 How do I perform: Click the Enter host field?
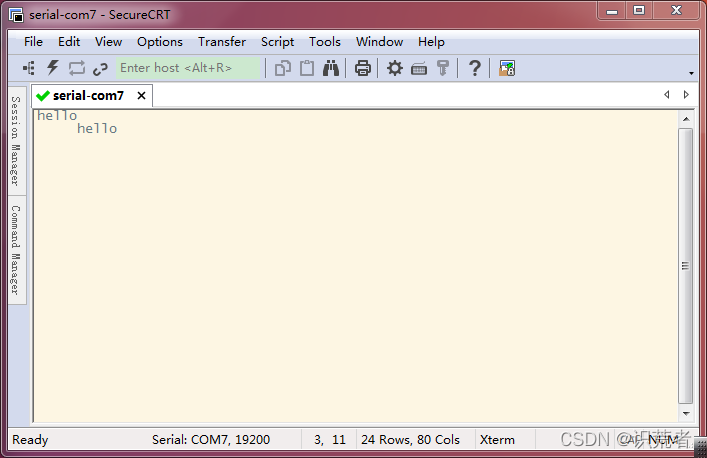click(x=188, y=68)
